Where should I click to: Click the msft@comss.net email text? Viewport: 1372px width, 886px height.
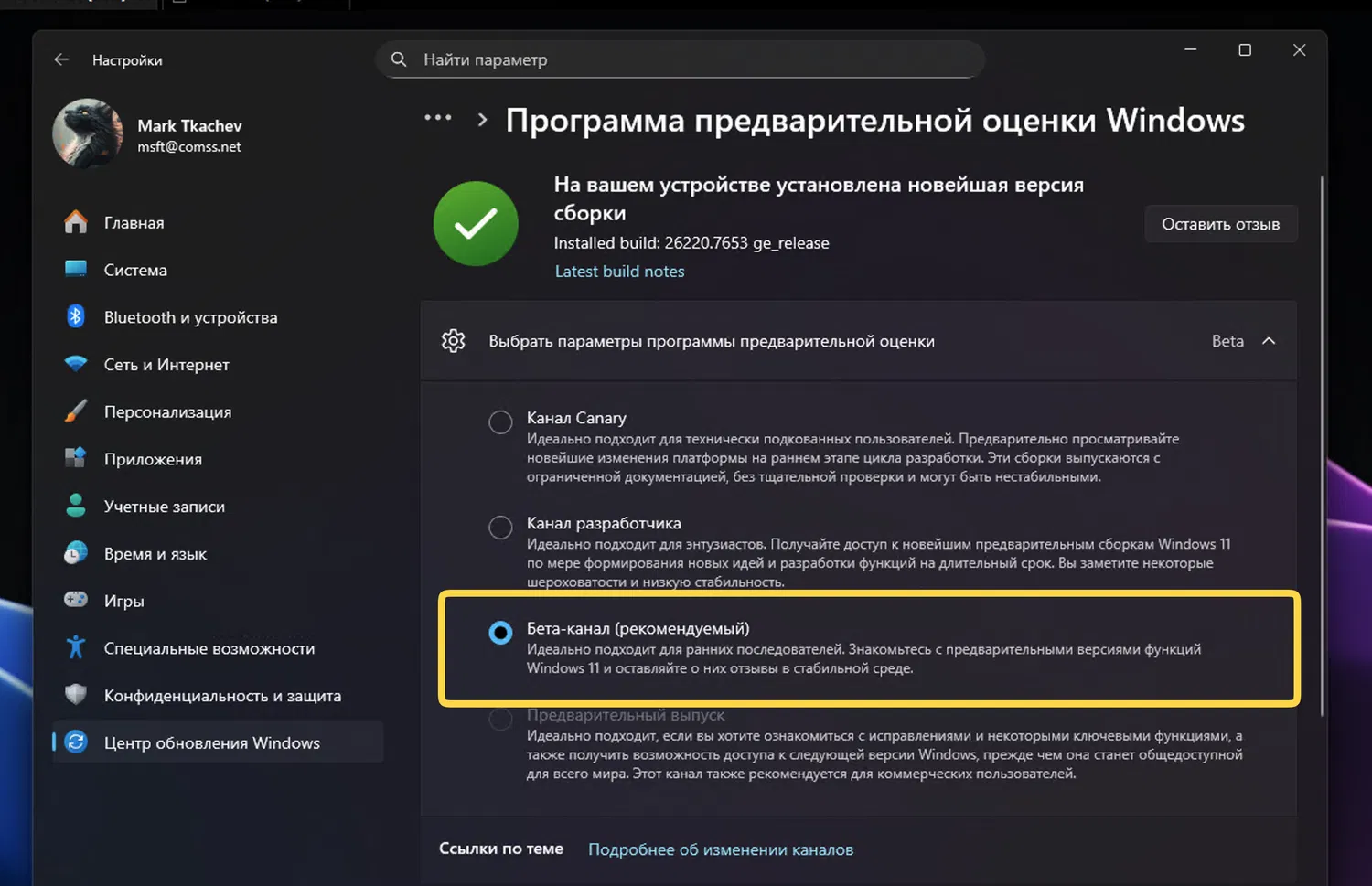click(x=189, y=146)
